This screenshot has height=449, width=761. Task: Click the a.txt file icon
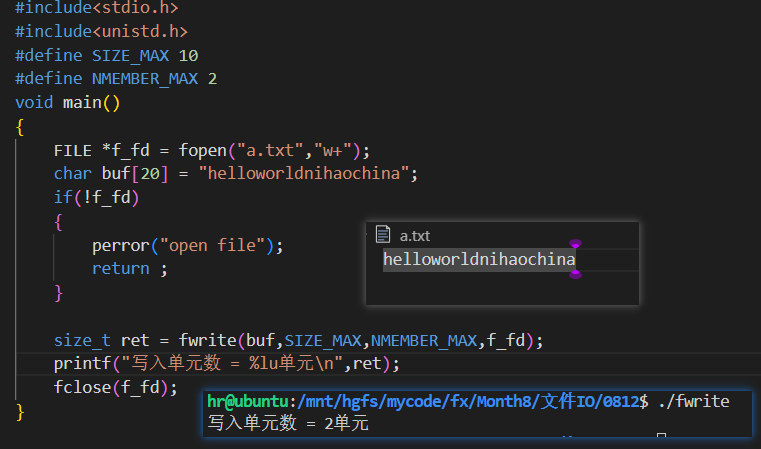click(383, 234)
